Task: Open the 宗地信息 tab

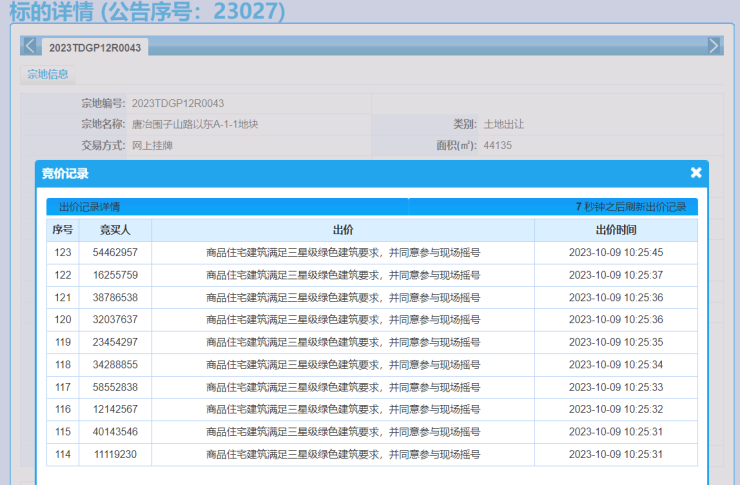Action: [47, 74]
